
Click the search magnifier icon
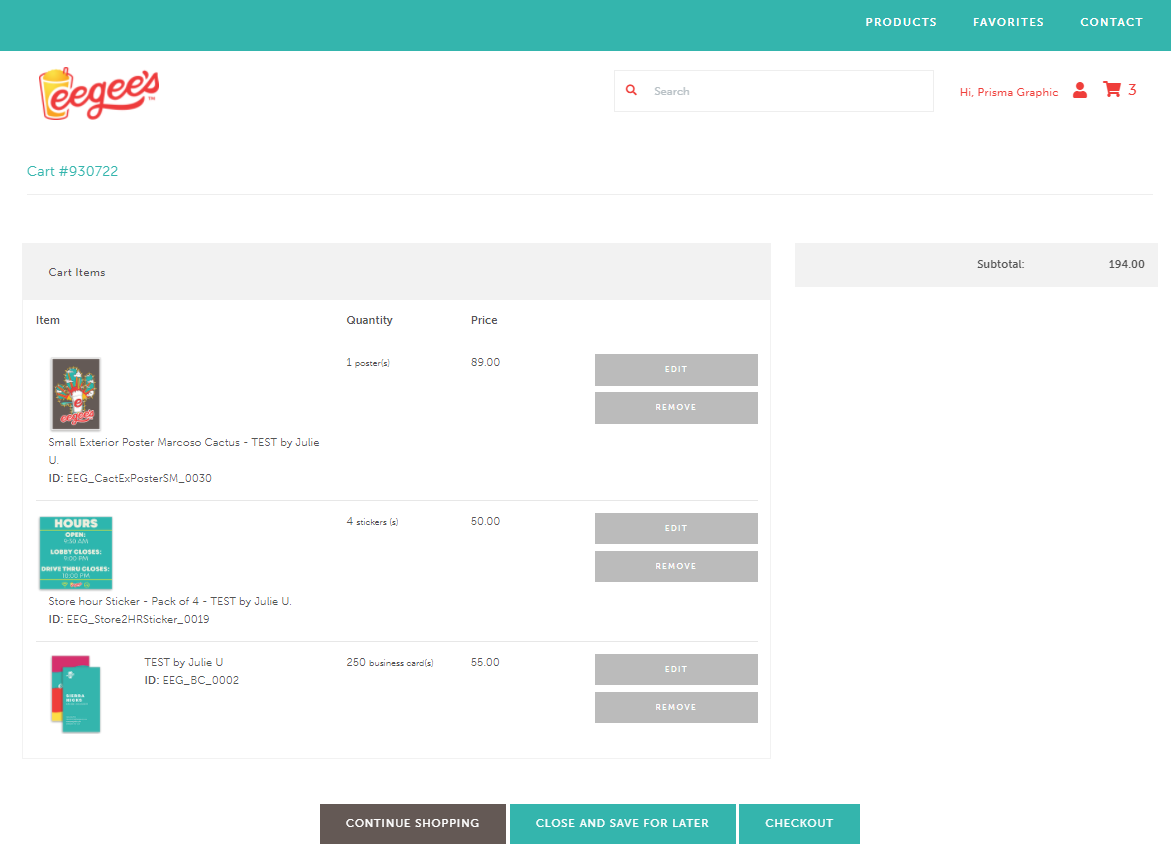coord(631,90)
